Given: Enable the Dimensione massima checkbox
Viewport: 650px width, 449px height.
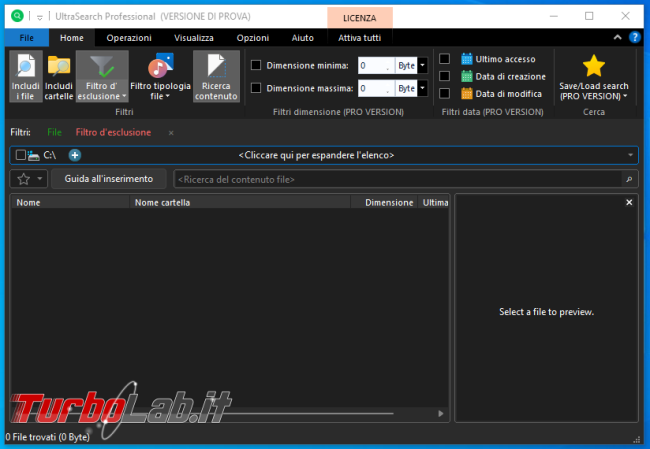Looking at the screenshot, I should tap(256, 88).
